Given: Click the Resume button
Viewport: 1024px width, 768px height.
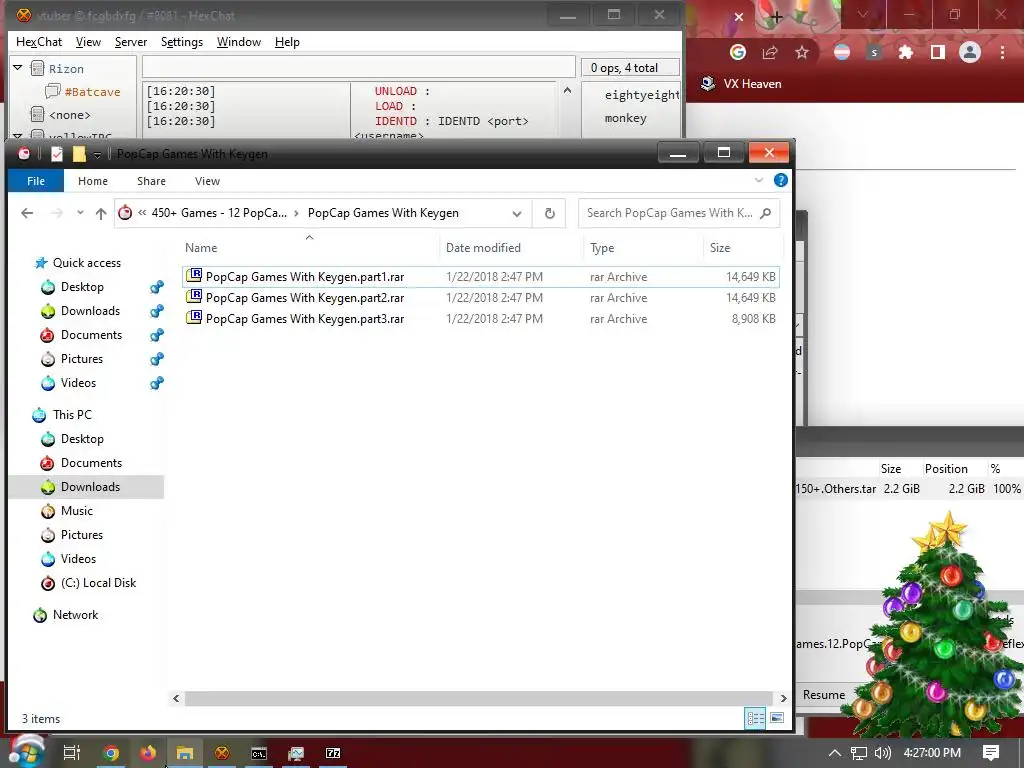Looking at the screenshot, I should coord(824,695).
